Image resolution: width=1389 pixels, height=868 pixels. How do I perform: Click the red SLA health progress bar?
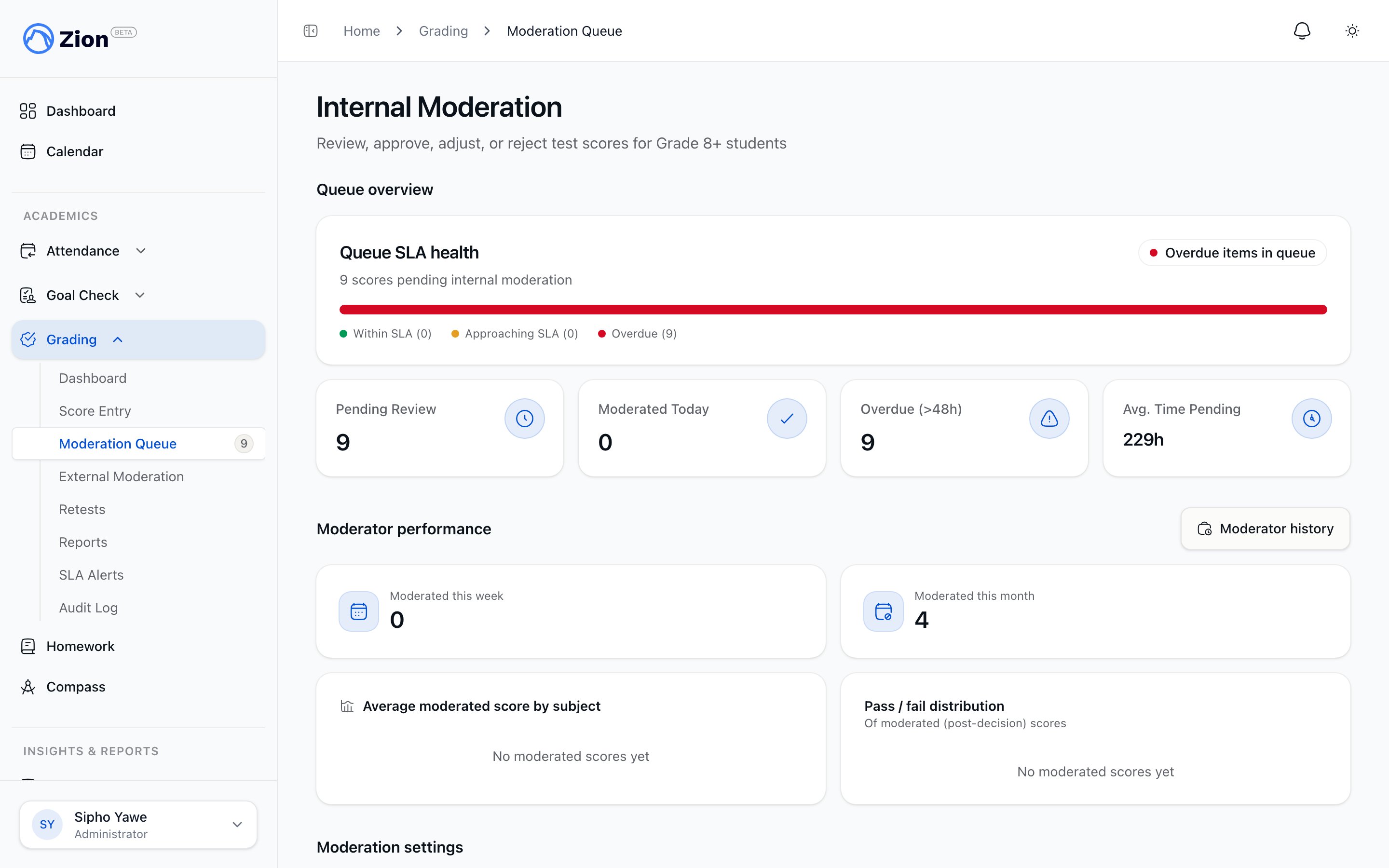tap(833, 310)
